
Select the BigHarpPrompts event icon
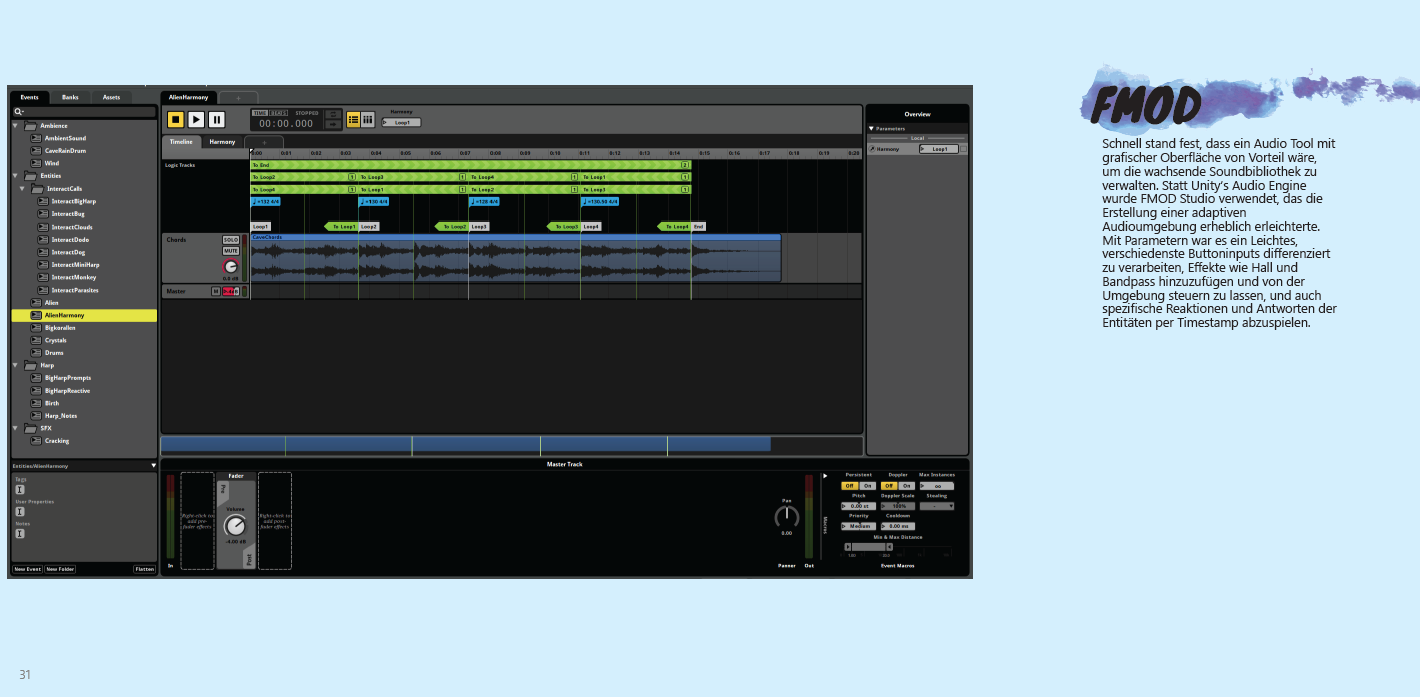(36, 378)
